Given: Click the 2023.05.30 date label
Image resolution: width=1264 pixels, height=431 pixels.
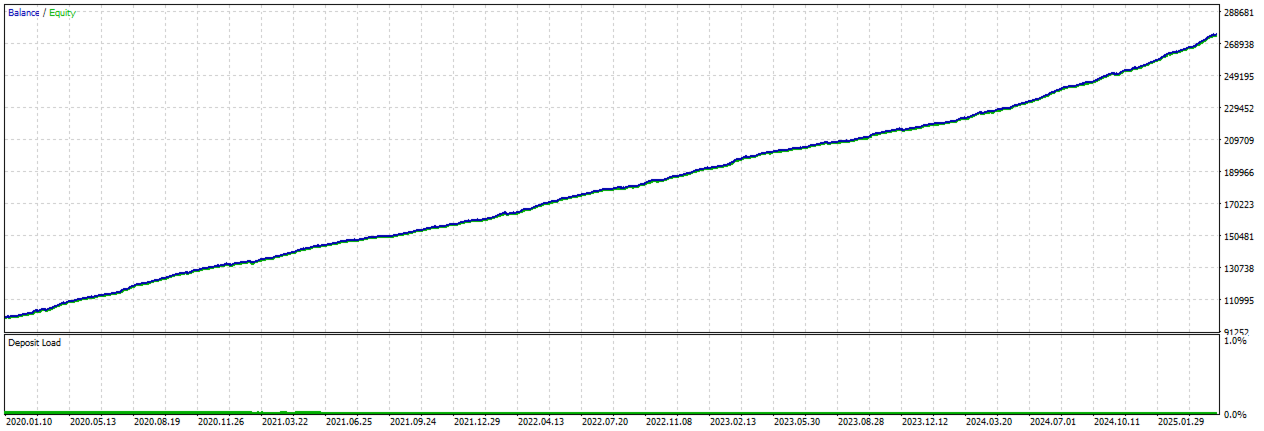Looking at the screenshot, I should [797, 423].
